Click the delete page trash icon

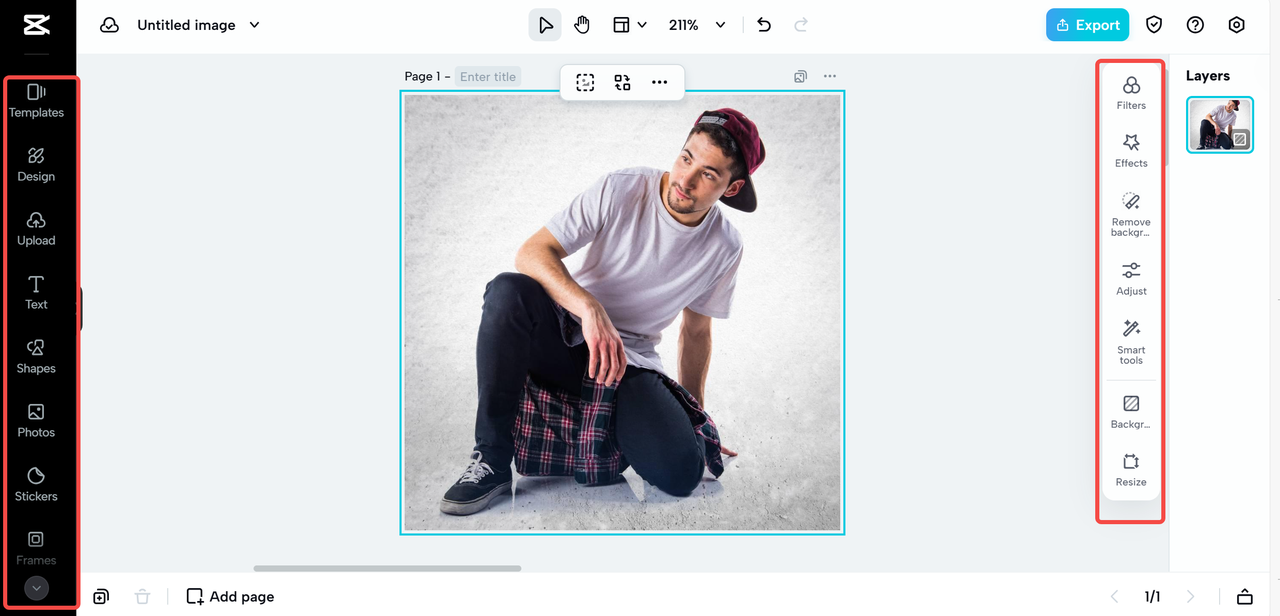[x=143, y=597]
